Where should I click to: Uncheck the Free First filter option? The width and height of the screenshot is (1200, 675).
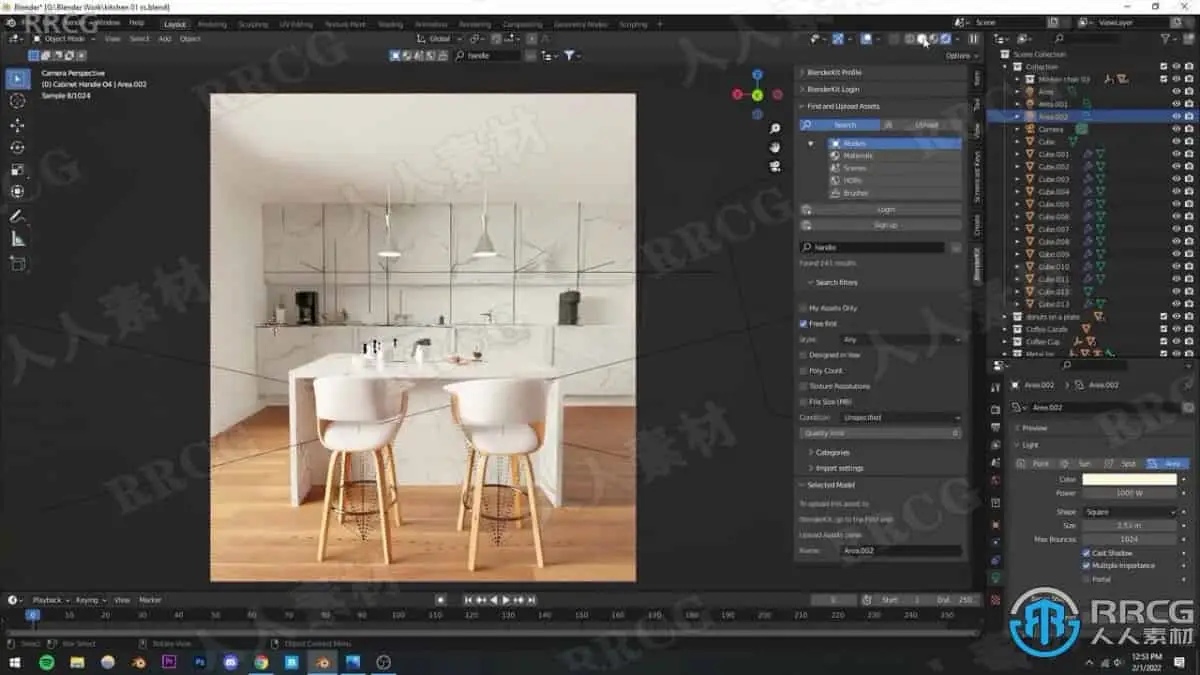coord(806,323)
